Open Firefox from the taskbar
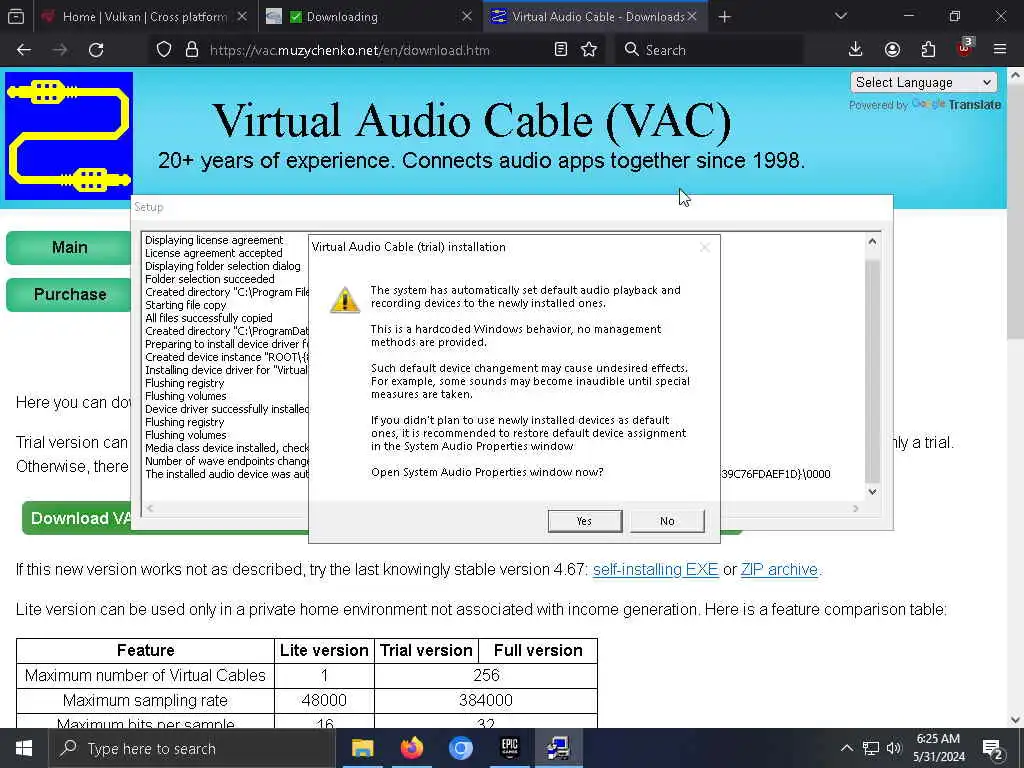 tap(411, 748)
